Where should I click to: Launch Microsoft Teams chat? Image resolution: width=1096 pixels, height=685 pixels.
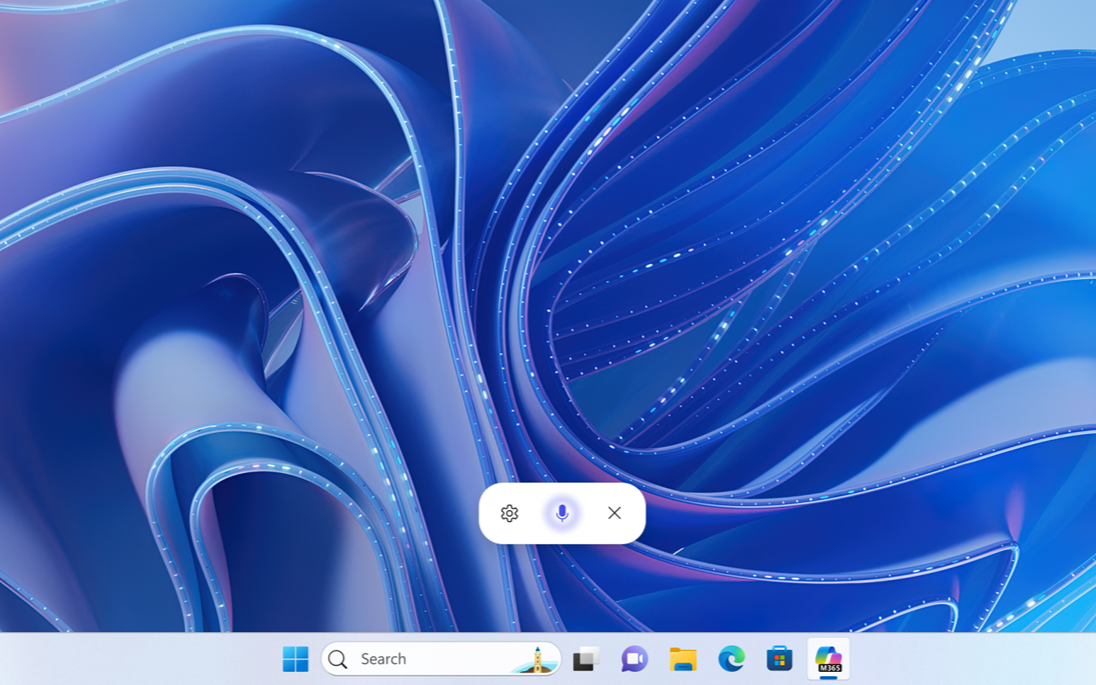[634, 658]
